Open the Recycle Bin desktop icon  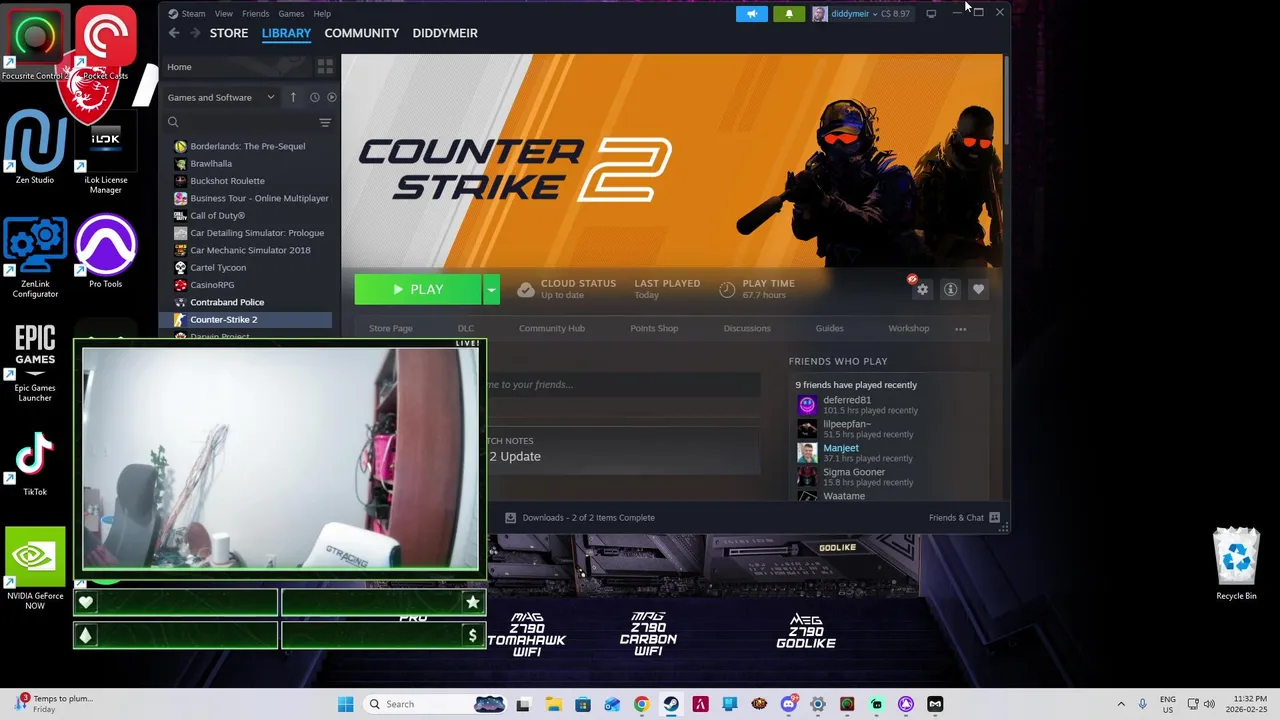(x=1237, y=563)
